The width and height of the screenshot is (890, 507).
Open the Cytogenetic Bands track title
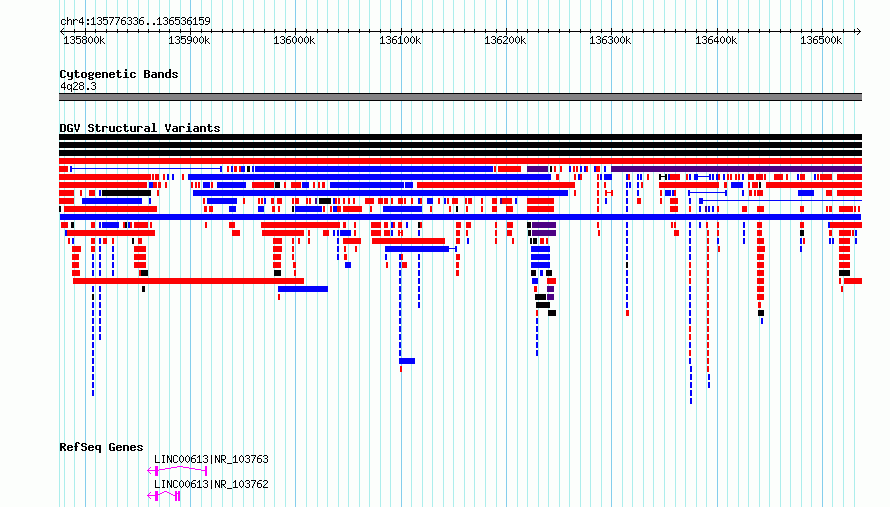pos(119,74)
